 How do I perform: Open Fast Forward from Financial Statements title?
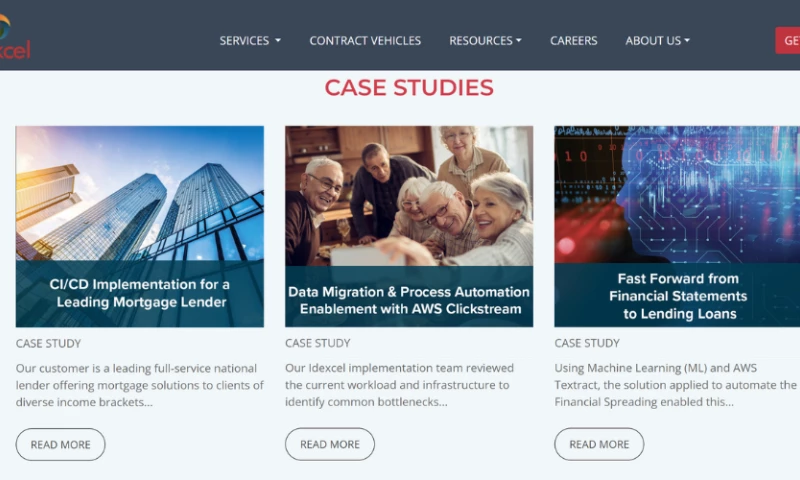[x=678, y=296]
